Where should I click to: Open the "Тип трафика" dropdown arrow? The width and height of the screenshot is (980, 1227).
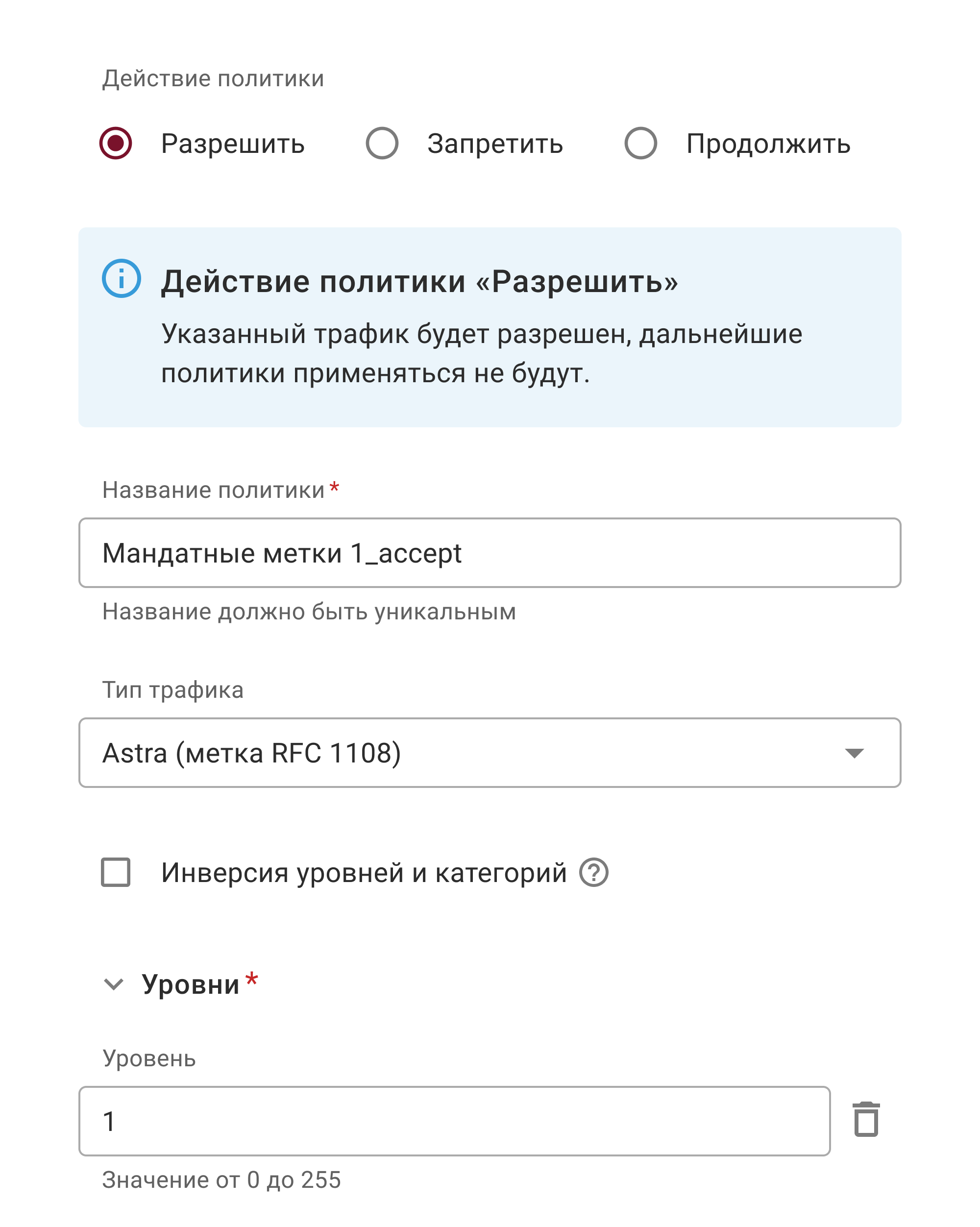coord(854,753)
